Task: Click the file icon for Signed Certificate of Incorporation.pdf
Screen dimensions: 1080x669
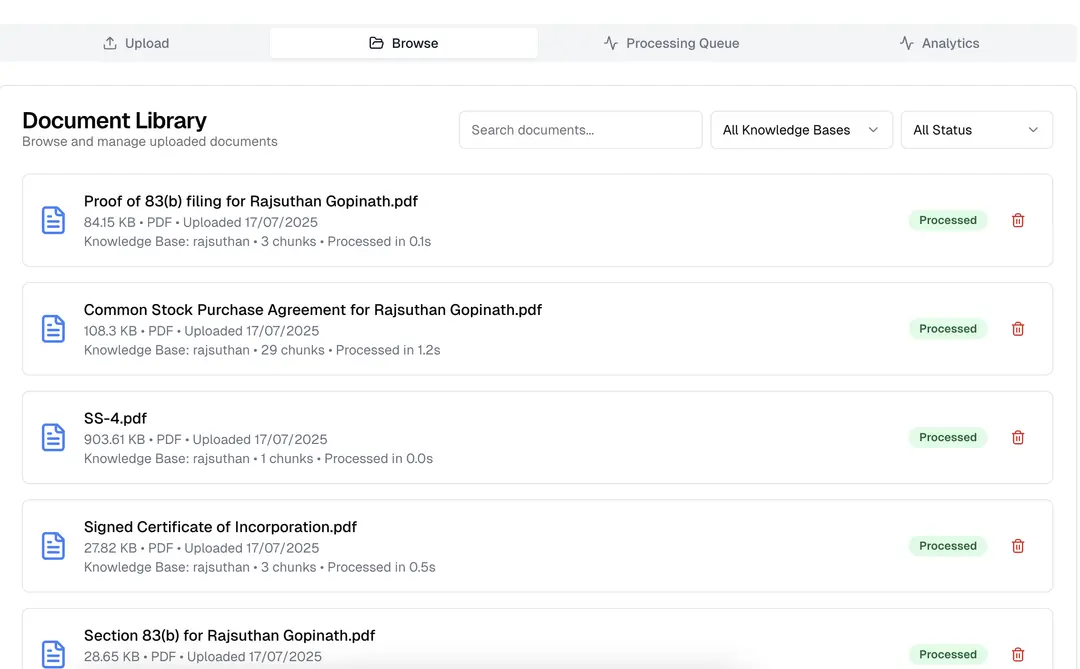Action: tap(53, 546)
